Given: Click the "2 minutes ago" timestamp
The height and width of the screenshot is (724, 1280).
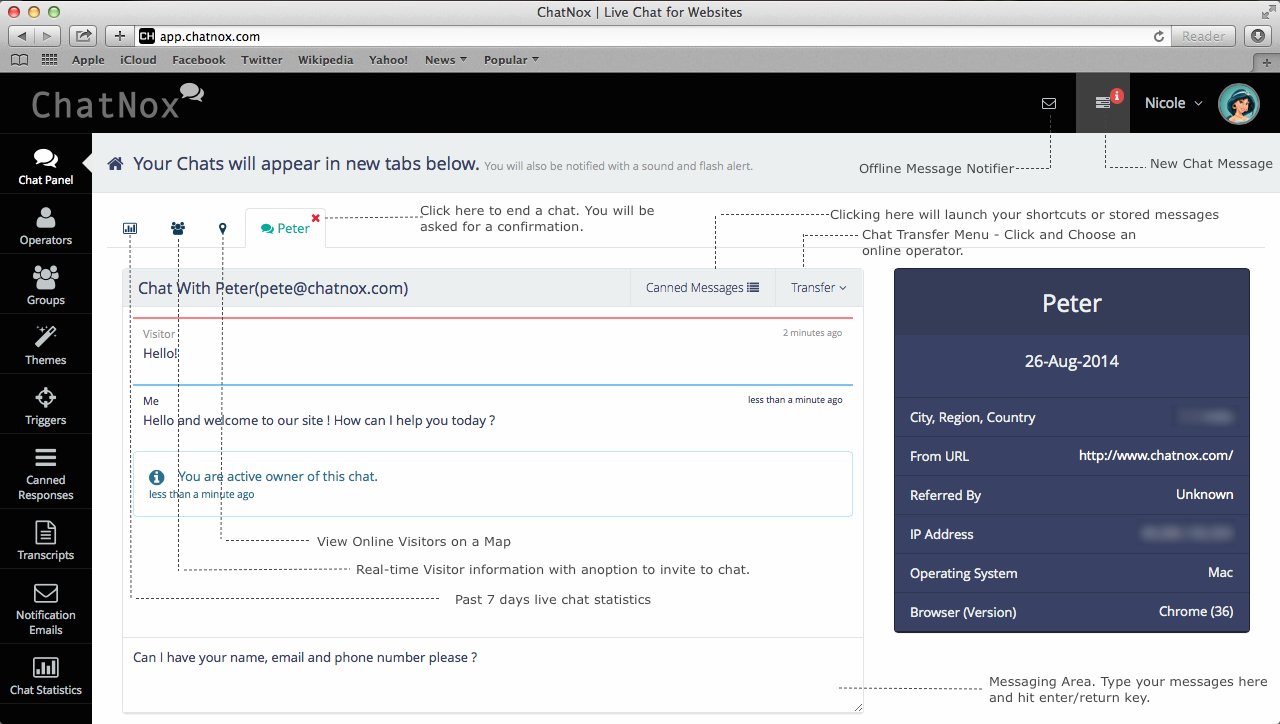Looking at the screenshot, I should pos(812,333).
